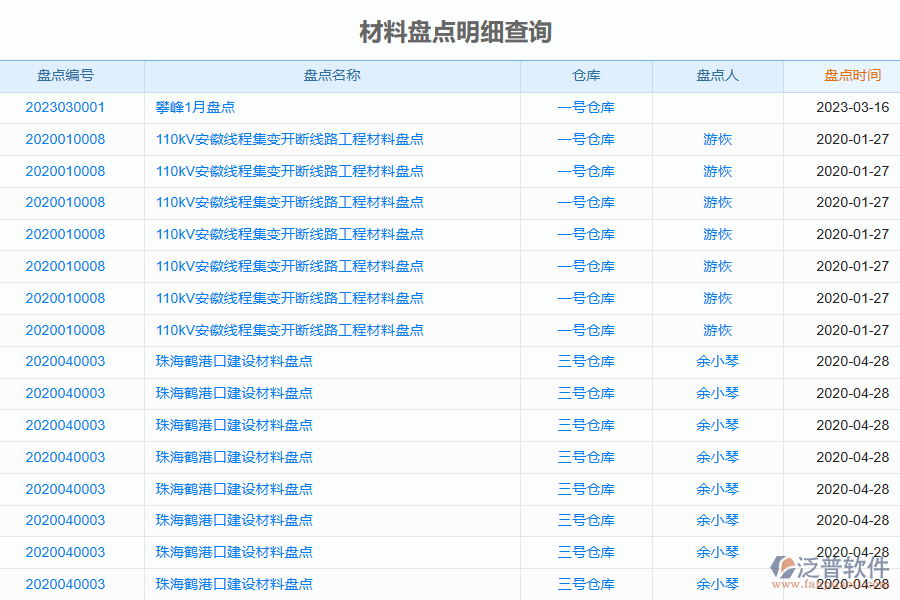
Task: View 珠海鹤港口建设材料盘点 details
Action: (234, 361)
